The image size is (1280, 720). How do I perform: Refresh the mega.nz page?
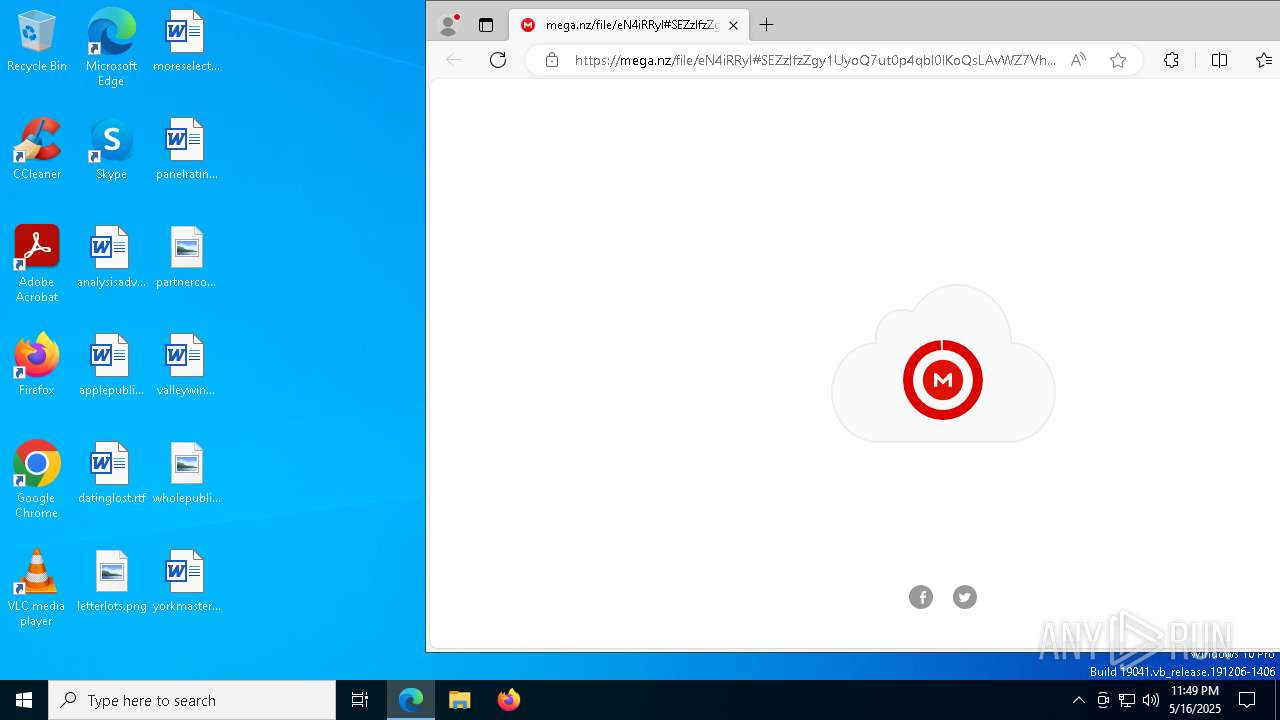(x=498, y=60)
